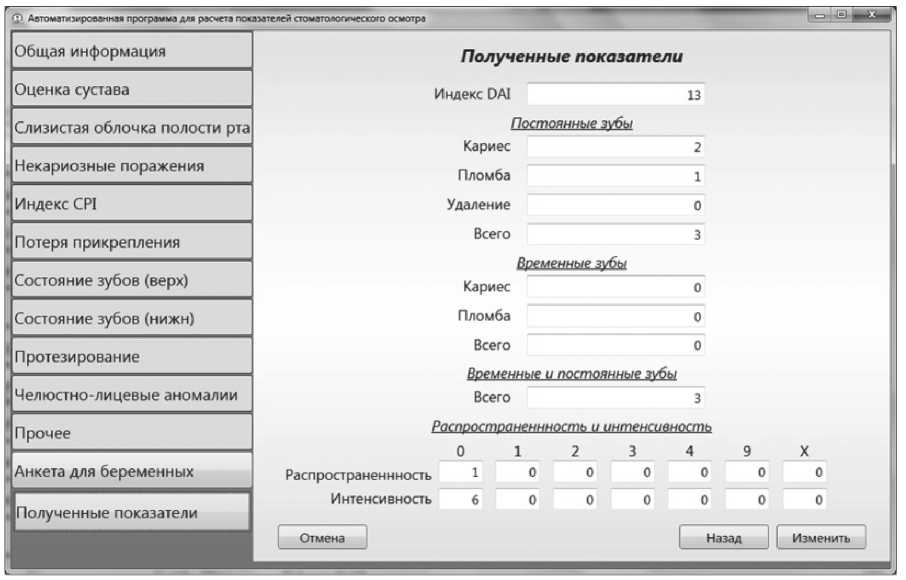Switch to Оценка сустава tab

tap(132, 89)
